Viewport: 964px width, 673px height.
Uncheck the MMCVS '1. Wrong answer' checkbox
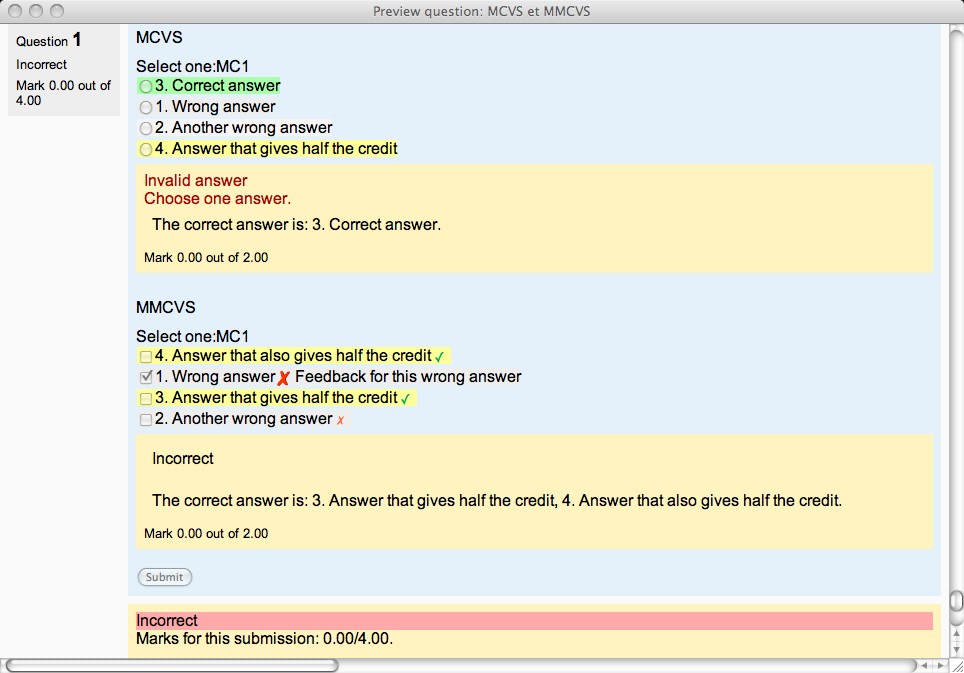pyautogui.click(x=146, y=377)
